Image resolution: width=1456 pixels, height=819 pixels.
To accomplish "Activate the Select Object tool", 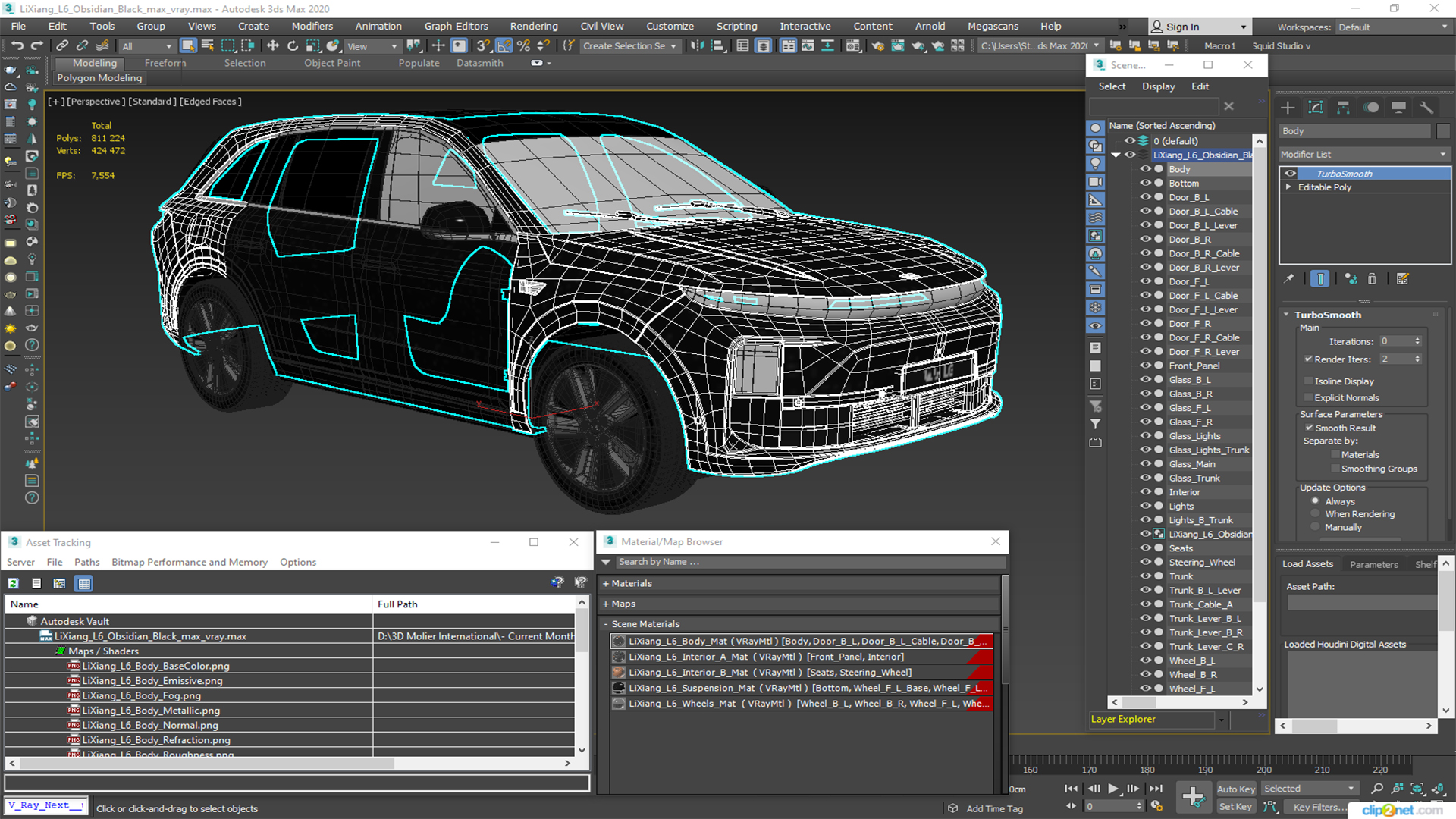I will [188, 46].
